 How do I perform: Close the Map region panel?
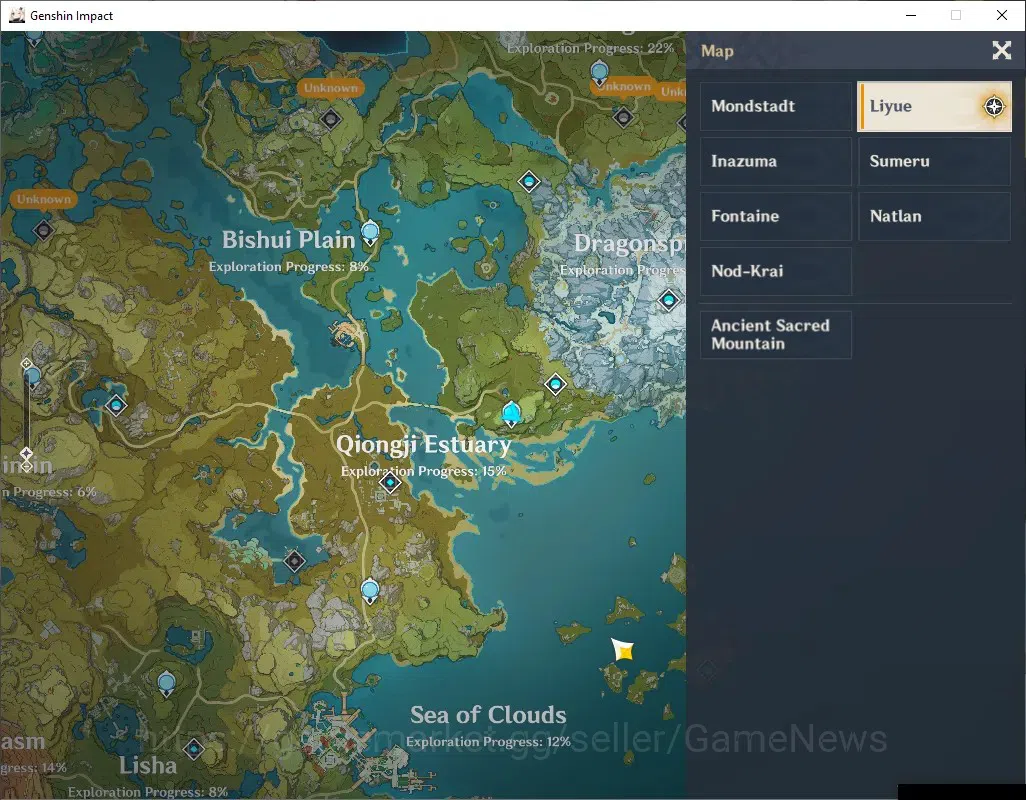(x=1002, y=50)
